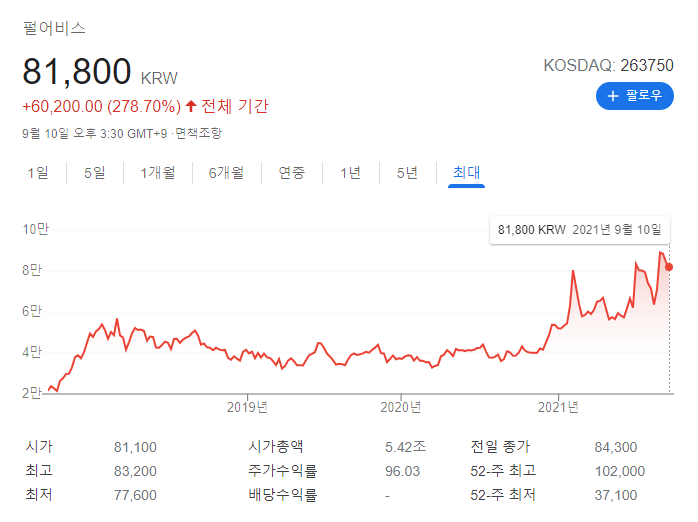Viewport: 698px width, 522px height.
Task: Click the 시가총액 market cap value
Action: [405, 447]
